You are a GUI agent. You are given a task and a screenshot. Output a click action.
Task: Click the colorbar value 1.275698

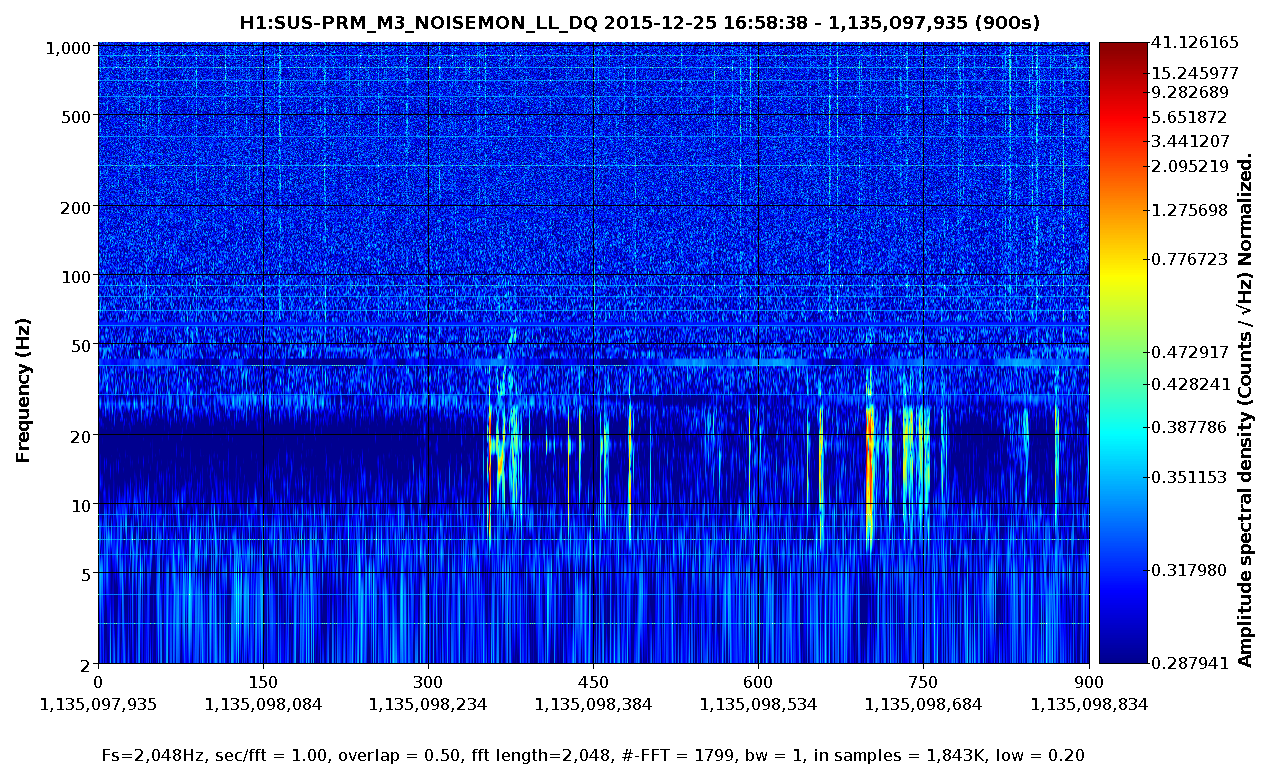[x=1189, y=210]
